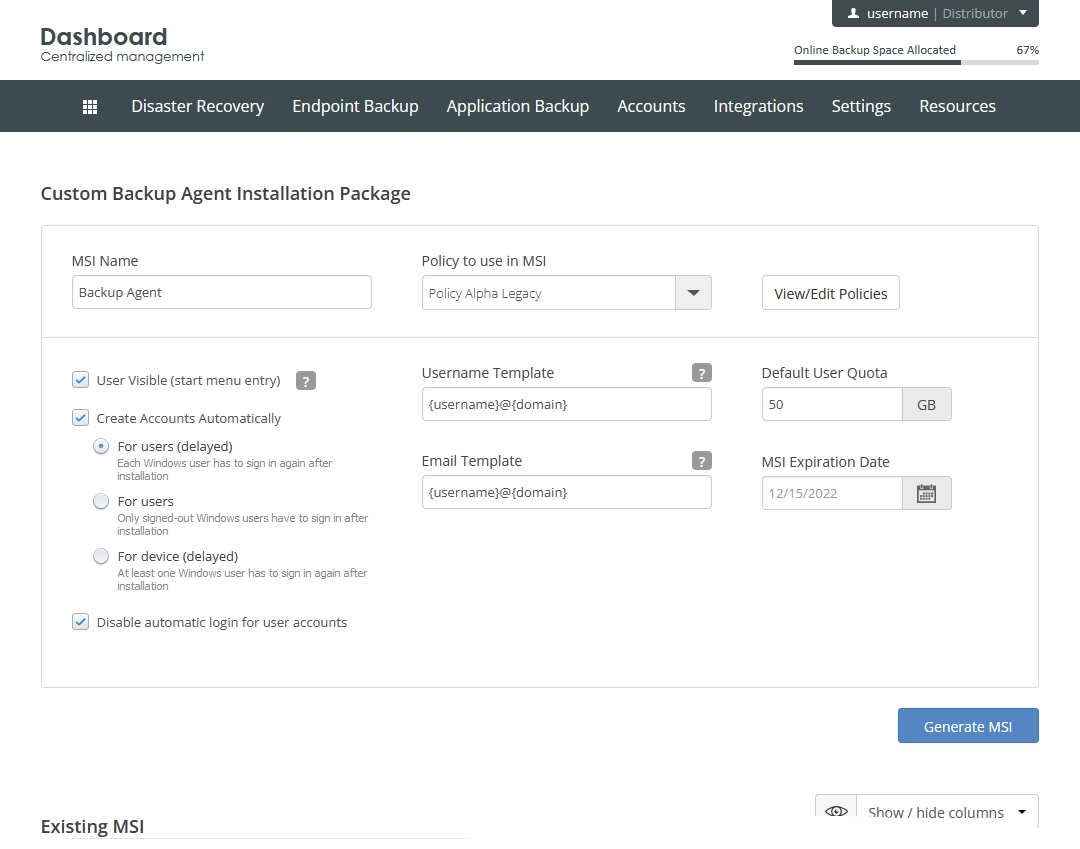Open the Endpoint Backup menu
This screenshot has width=1080, height=849.
coord(355,106)
